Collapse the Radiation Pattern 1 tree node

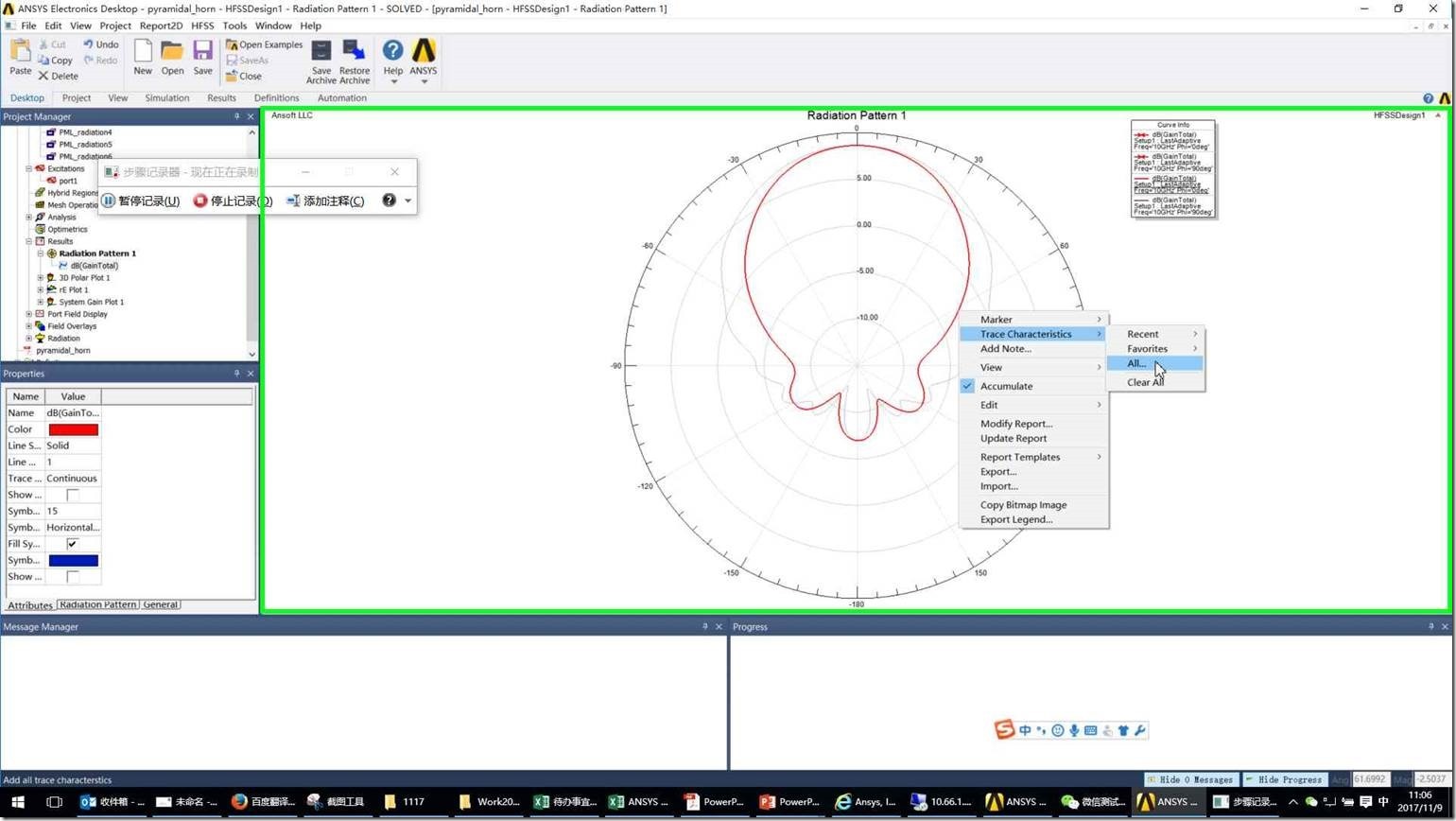[41, 253]
